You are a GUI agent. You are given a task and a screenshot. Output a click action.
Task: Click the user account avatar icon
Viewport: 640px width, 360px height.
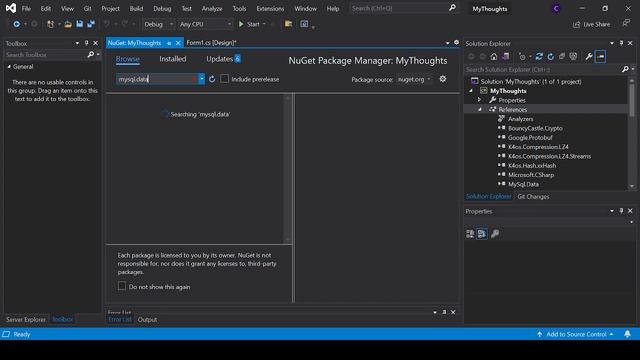click(556, 9)
